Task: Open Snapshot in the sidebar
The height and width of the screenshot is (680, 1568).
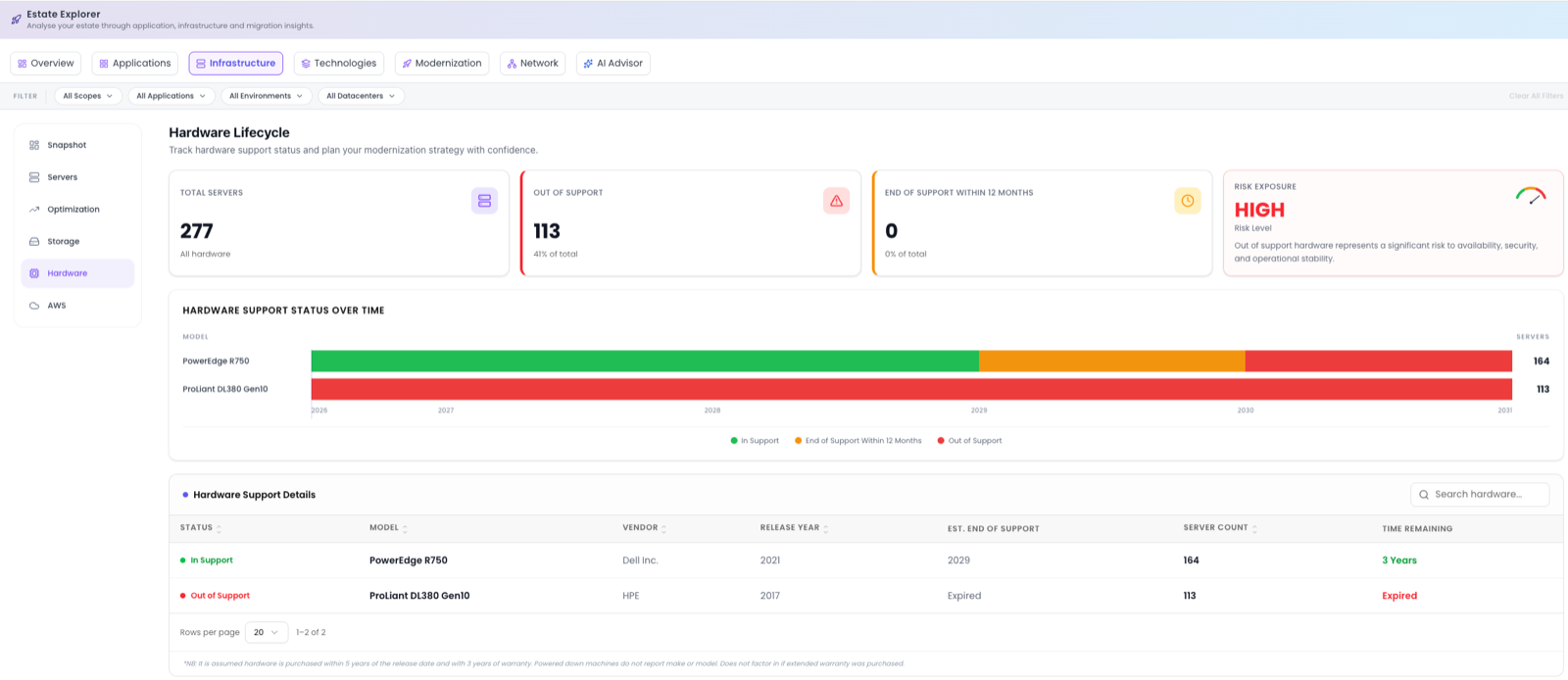Action: point(77,145)
